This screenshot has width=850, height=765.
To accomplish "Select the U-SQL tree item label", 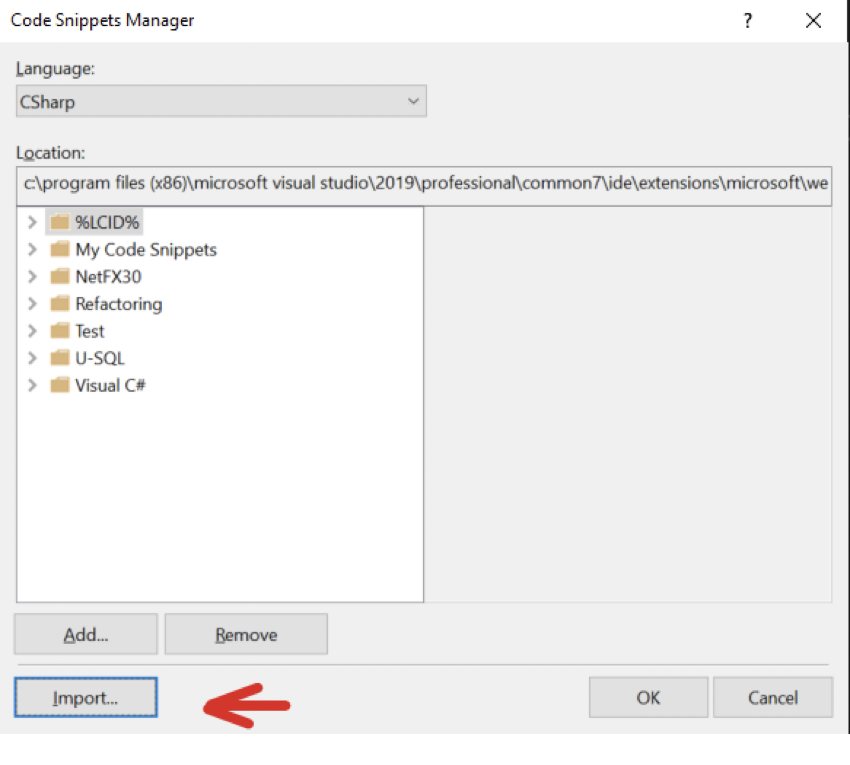I will (x=100, y=358).
